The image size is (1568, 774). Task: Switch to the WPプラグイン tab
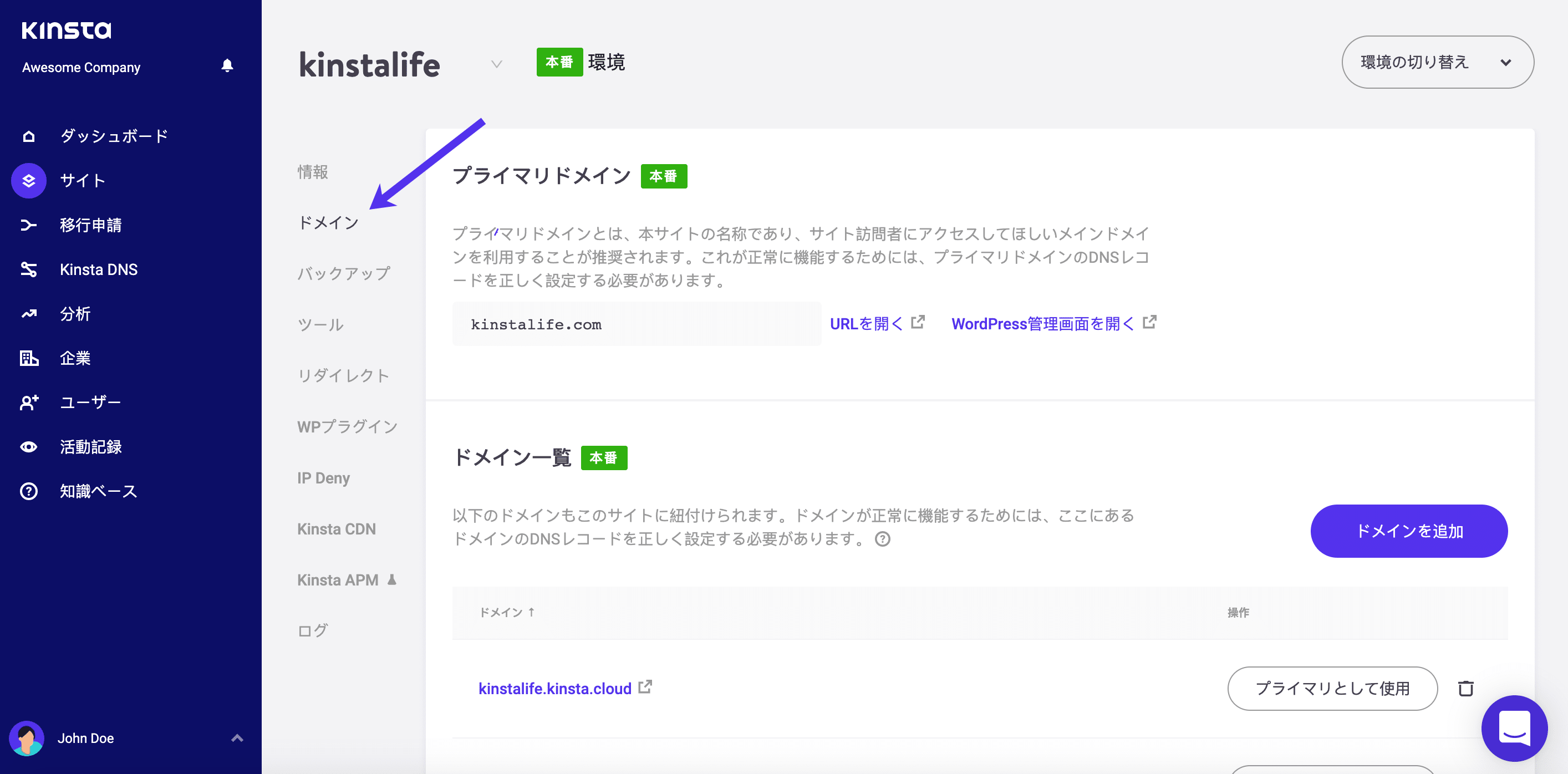click(x=348, y=426)
